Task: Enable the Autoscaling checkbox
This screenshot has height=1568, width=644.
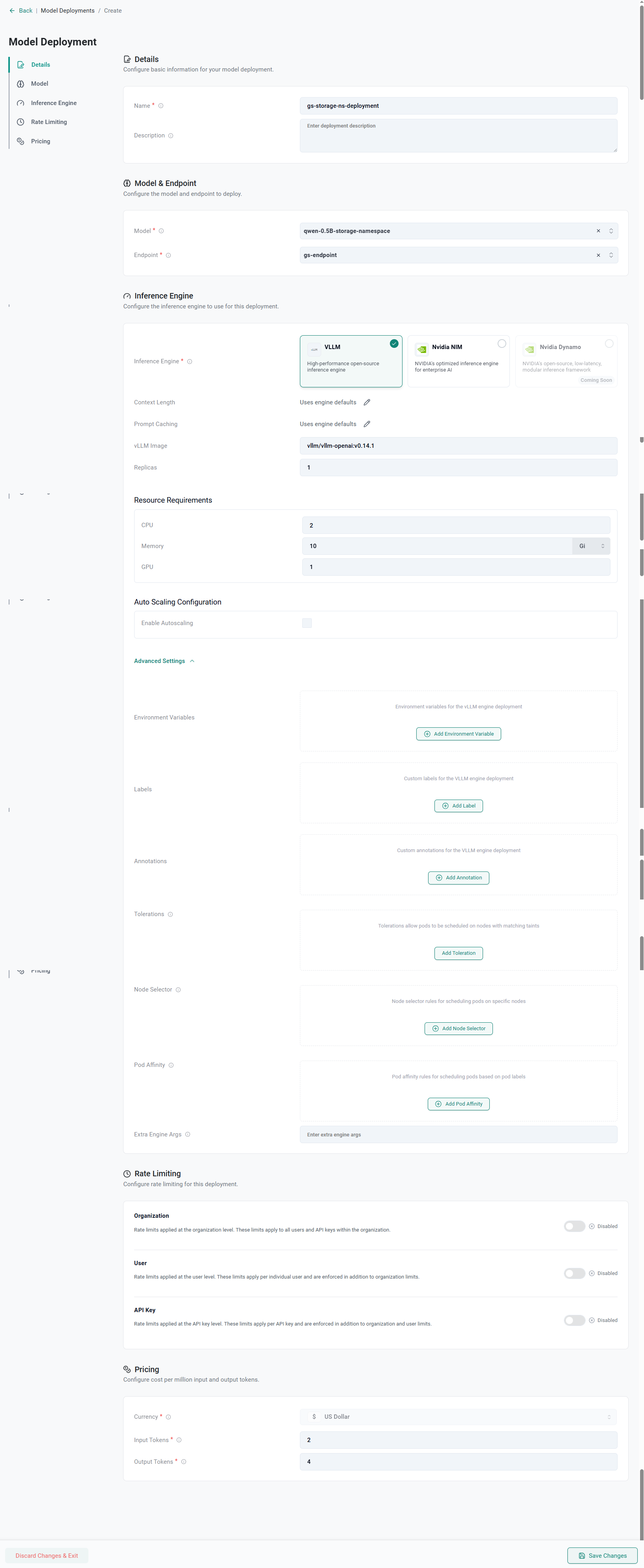Action: (307, 623)
